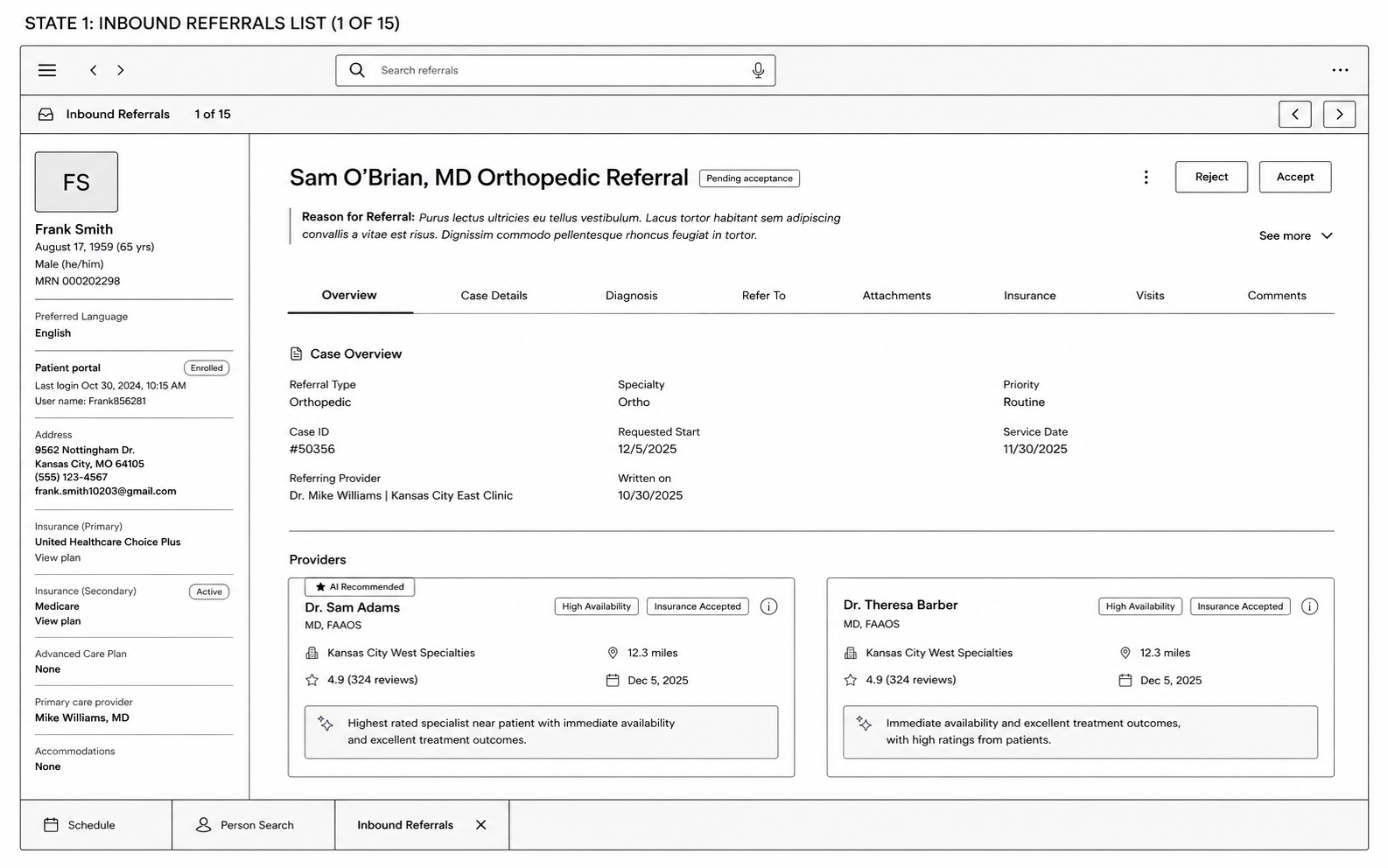This screenshot has height=868, width=1388.
Task: Click the Pending acceptance status badge
Action: 749,178
